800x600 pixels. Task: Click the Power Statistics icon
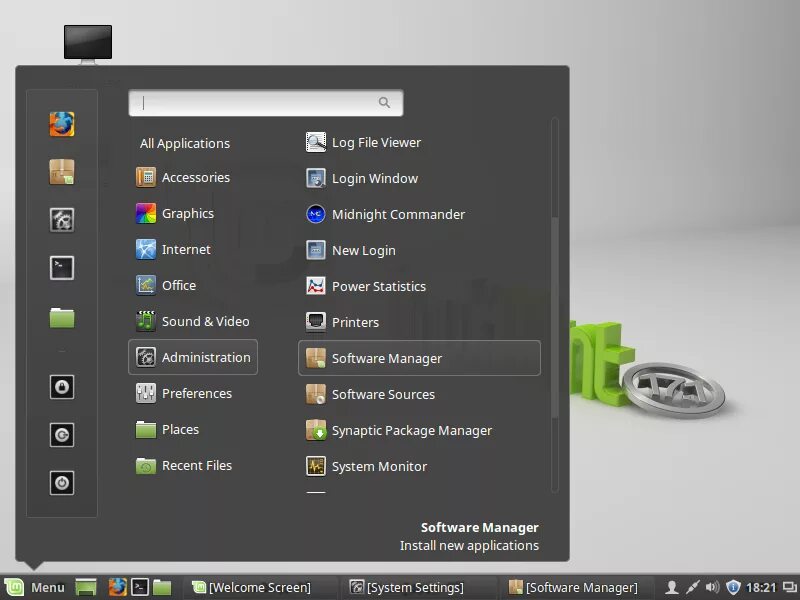316,286
